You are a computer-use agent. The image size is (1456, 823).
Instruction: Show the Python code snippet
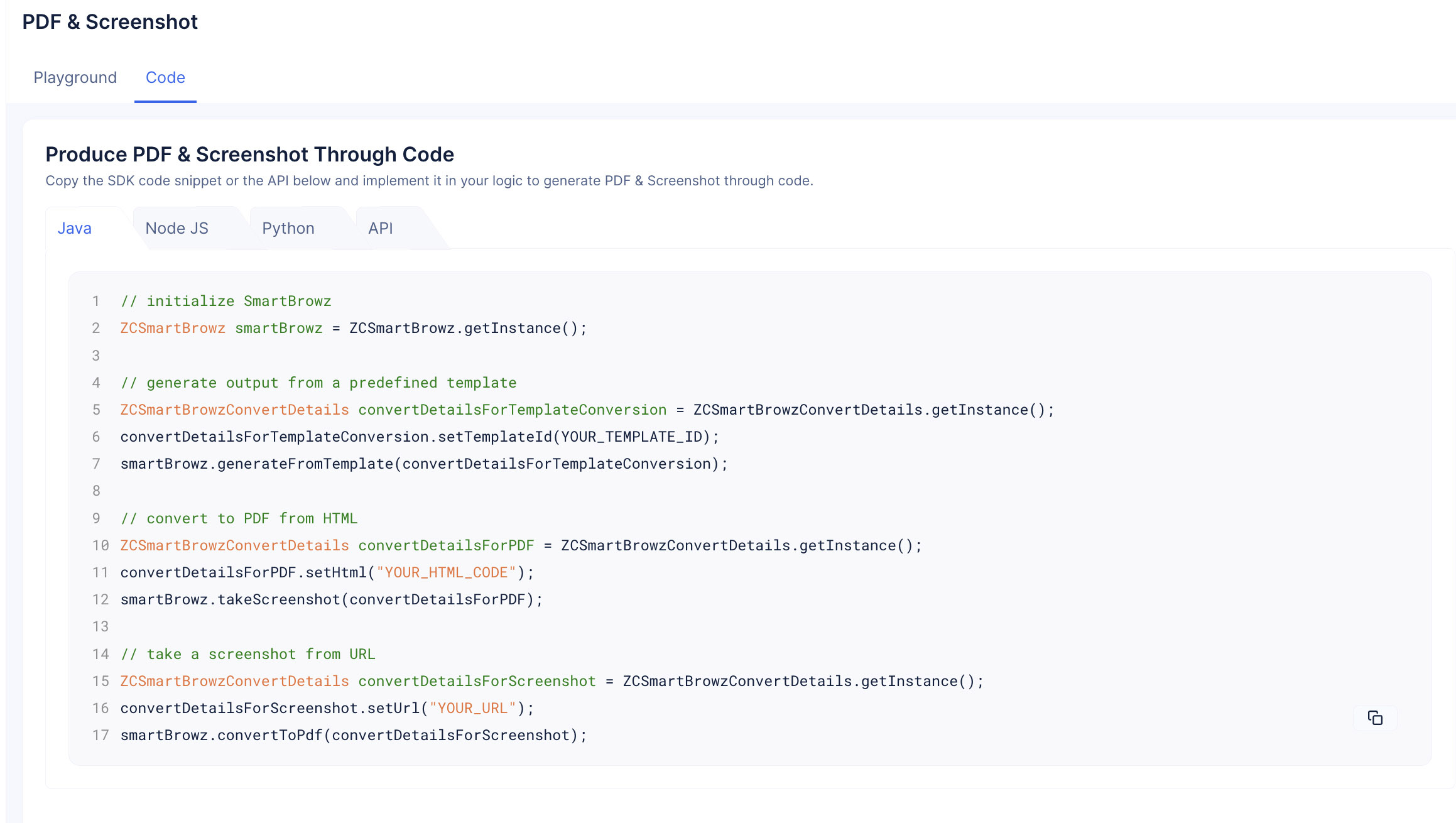[x=288, y=228]
